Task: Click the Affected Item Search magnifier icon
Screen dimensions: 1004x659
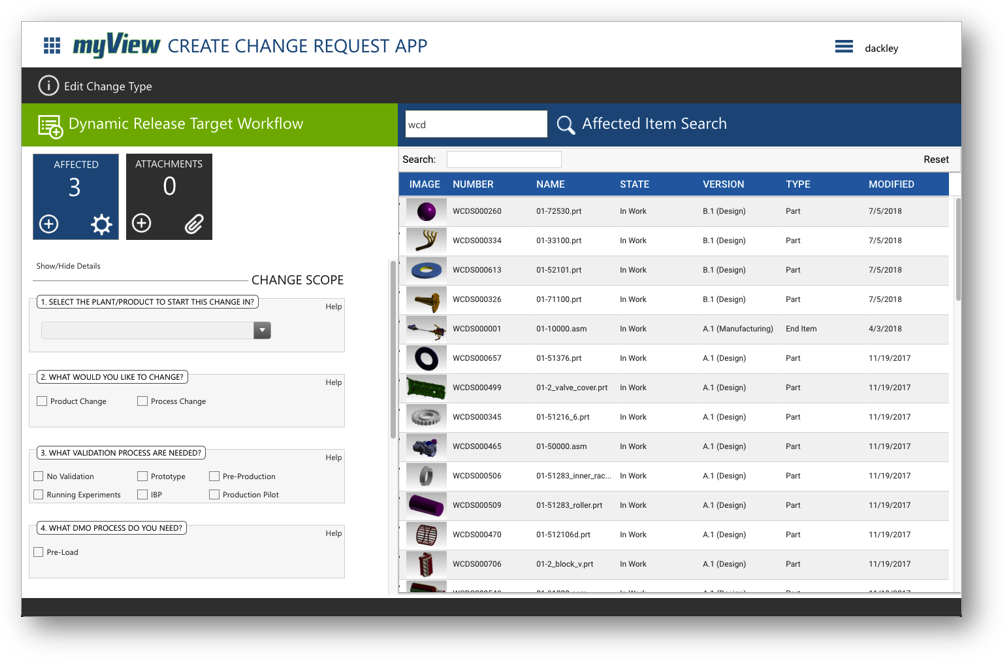Action: click(x=565, y=124)
